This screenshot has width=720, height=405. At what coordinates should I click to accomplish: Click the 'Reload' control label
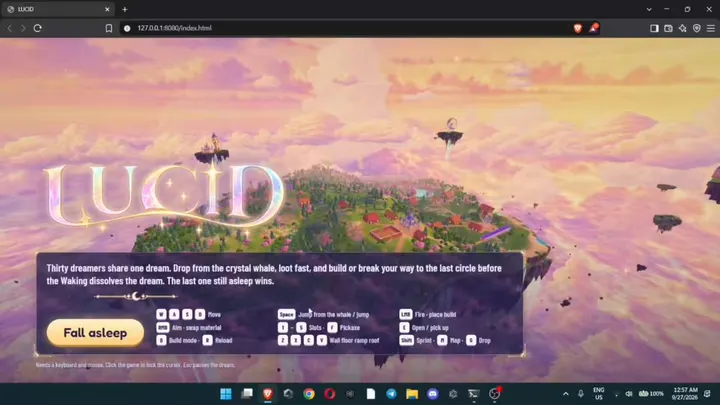point(224,340)
